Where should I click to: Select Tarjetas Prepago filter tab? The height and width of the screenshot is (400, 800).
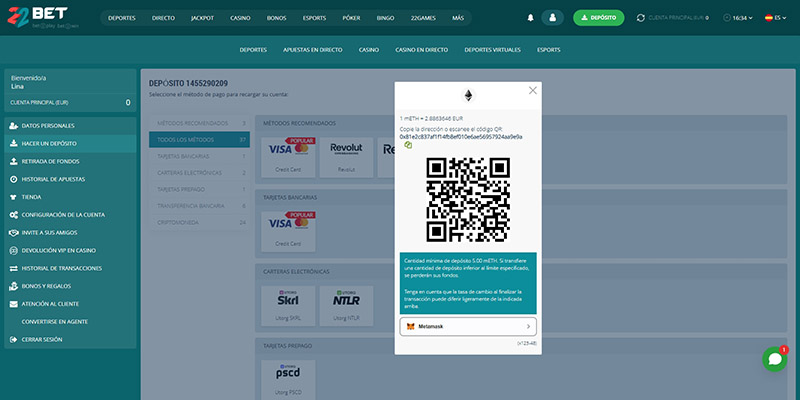[199, 189]
